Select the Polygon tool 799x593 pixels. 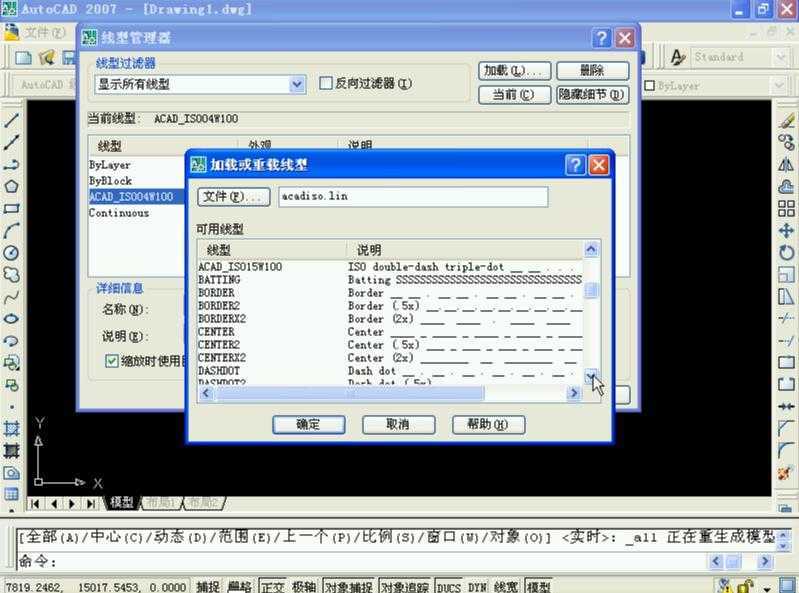(11, 186)
